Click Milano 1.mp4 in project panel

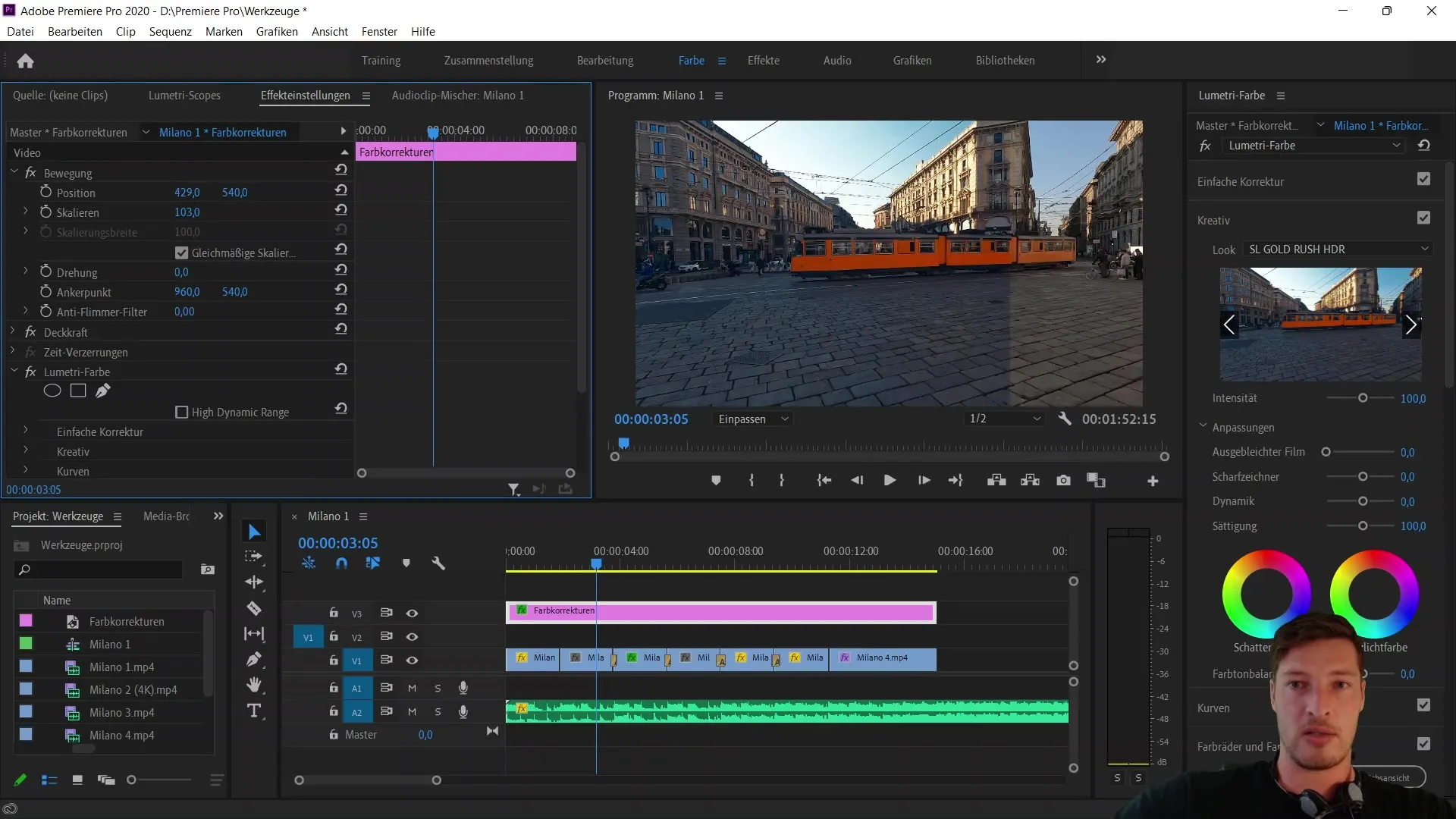pos(122,667)
